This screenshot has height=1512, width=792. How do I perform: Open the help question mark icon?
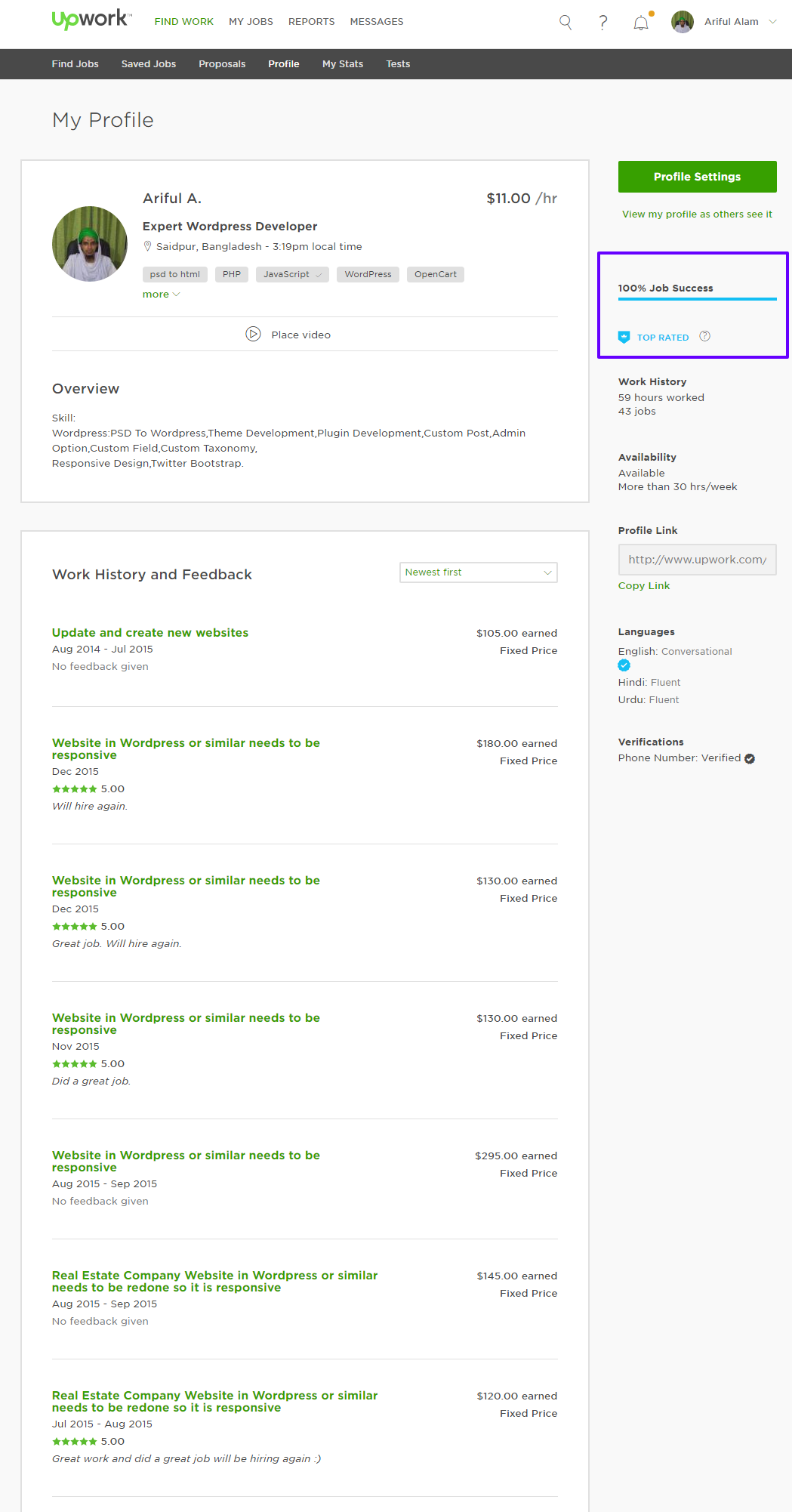[x=602, y=23]
